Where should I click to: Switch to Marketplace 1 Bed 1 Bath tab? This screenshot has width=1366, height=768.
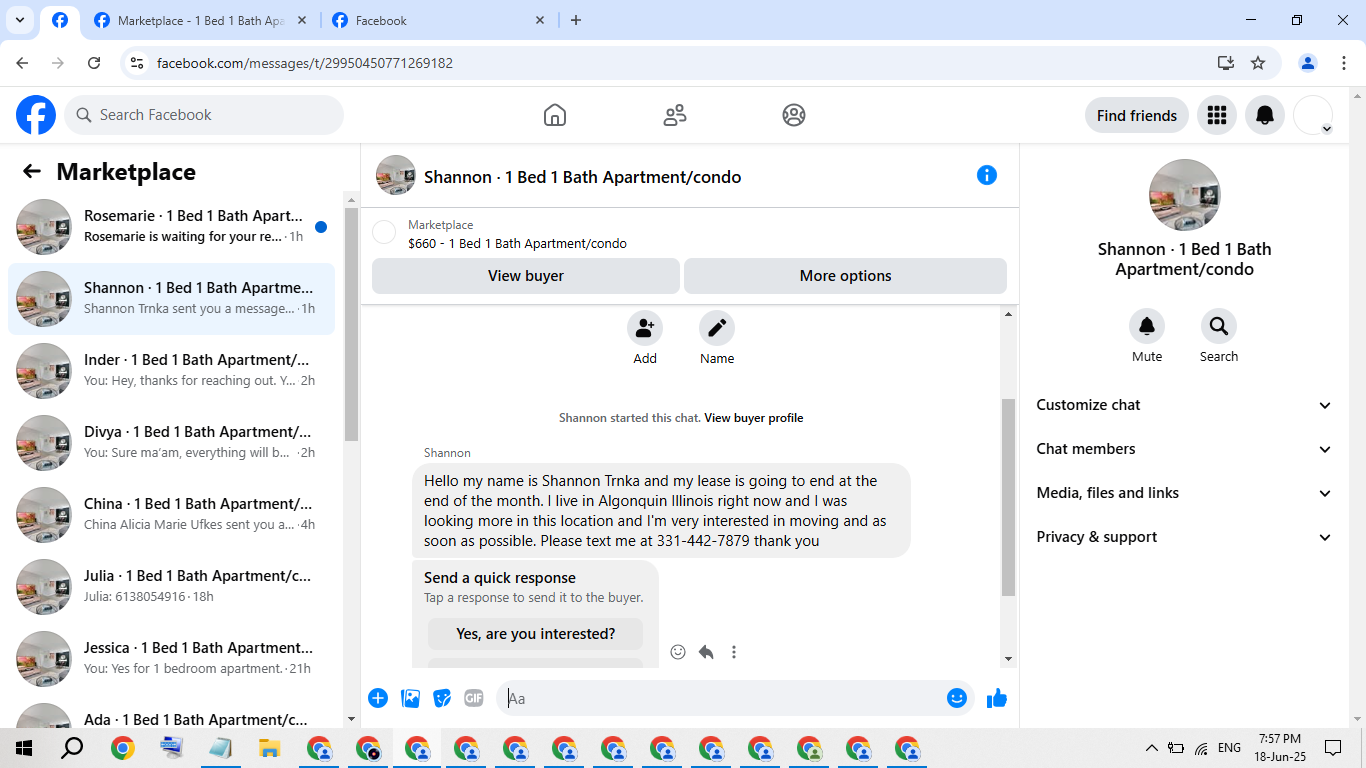point(198,20)
